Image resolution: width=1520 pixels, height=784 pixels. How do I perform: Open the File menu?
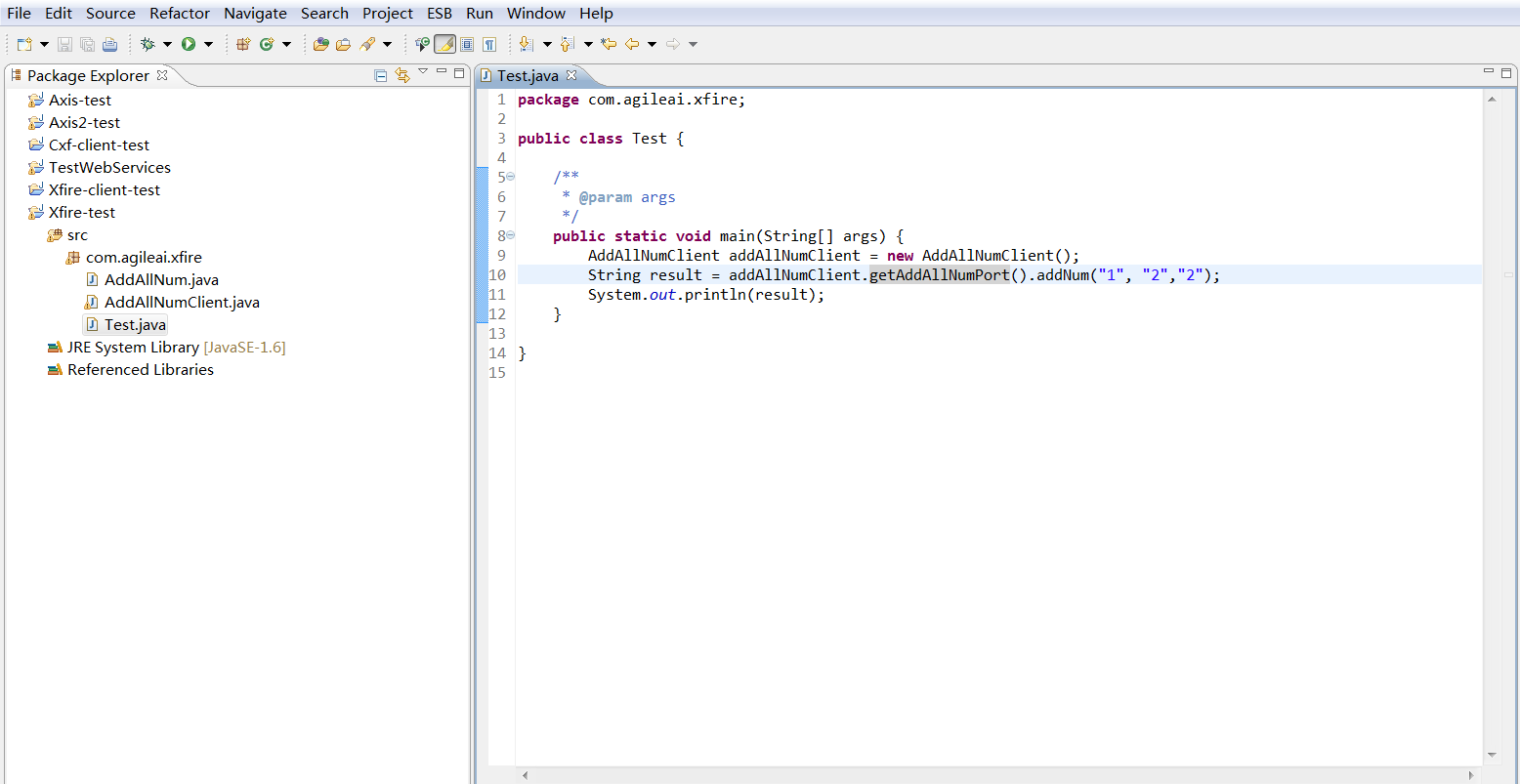tap(19, 14)
